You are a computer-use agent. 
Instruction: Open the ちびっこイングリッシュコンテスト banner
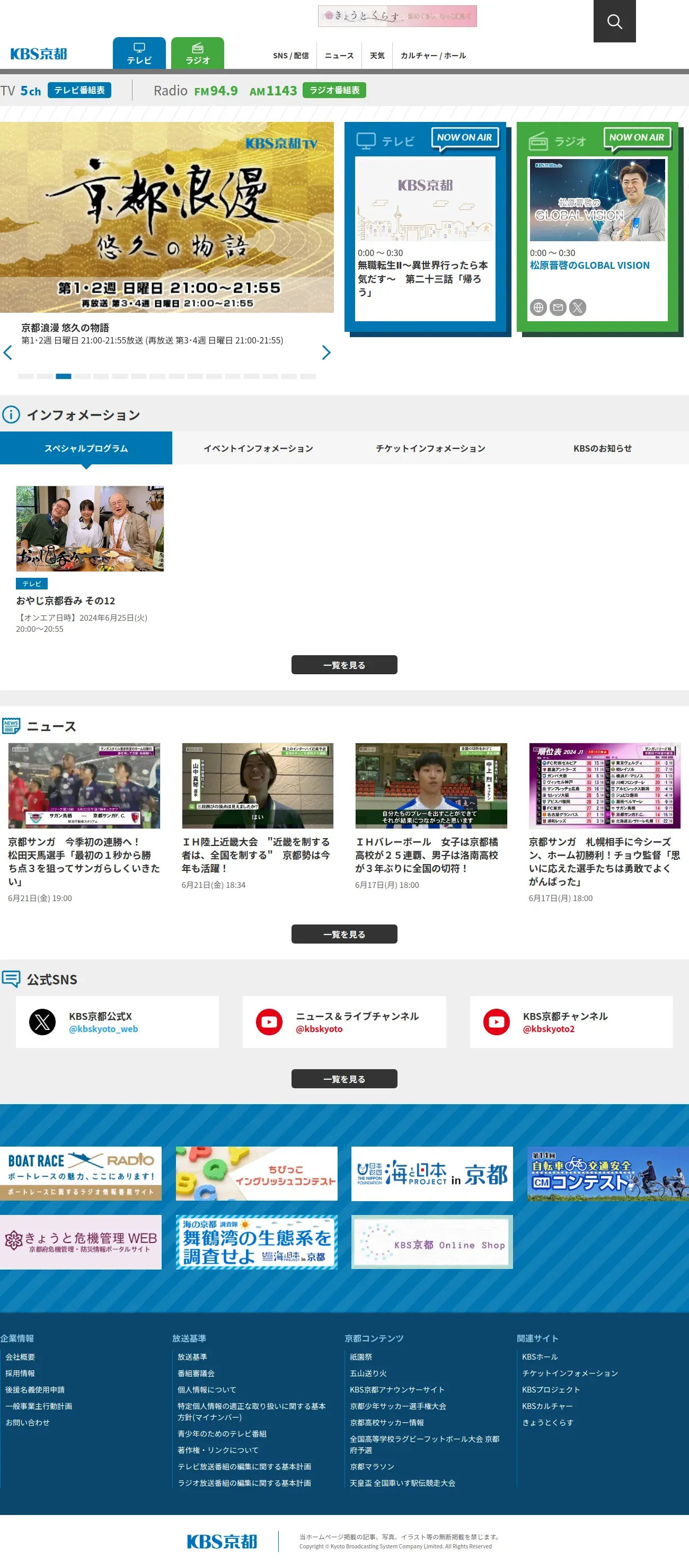(256, 1174)
